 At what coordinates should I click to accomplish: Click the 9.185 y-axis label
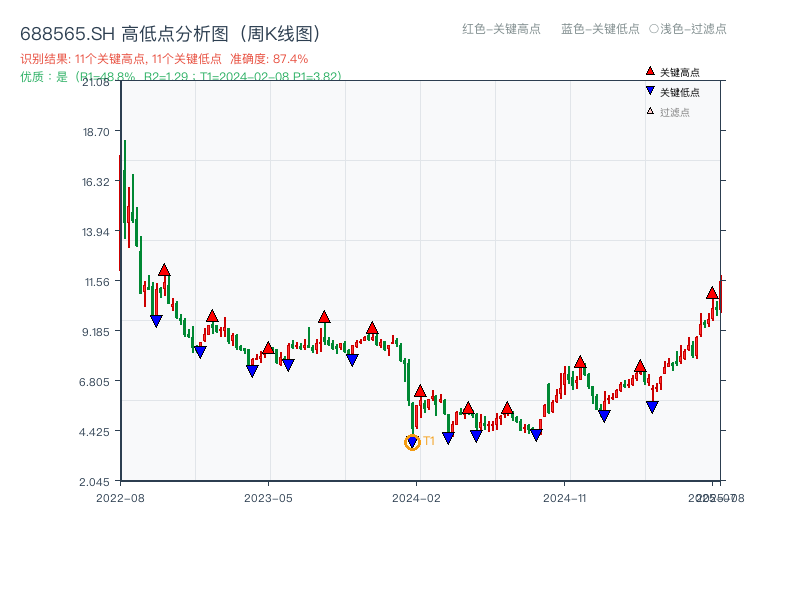click(x=95, y=332)
